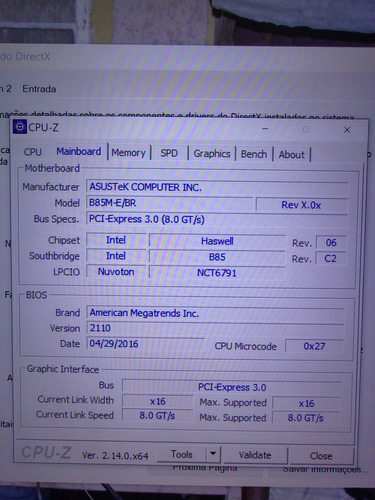375x500 pixels.
Task: Click the B85M-E/BR model value
Action: (x=170, y=203)
